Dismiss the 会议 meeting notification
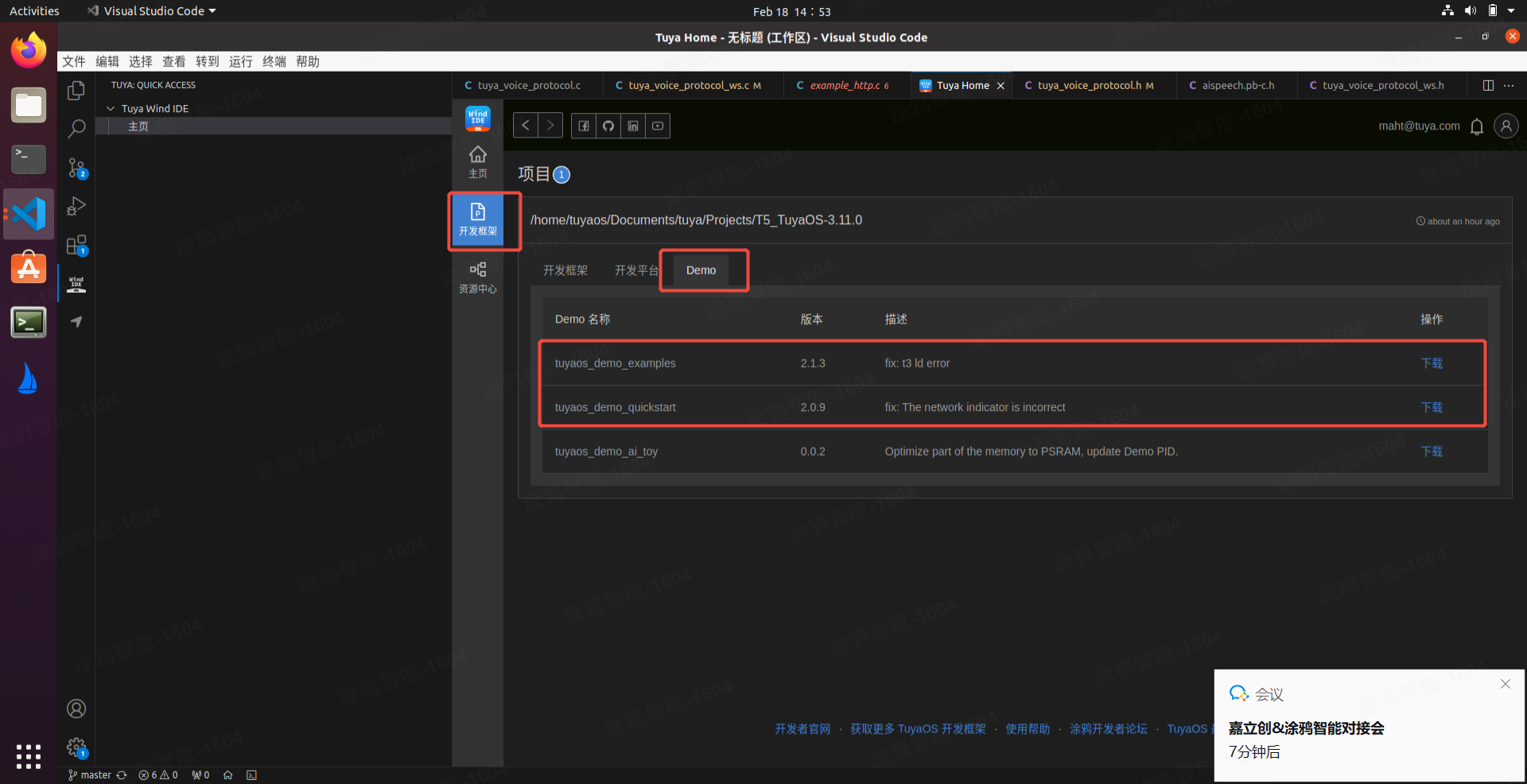Viewport: 1527px width, 784px height. coord(1506,684)
